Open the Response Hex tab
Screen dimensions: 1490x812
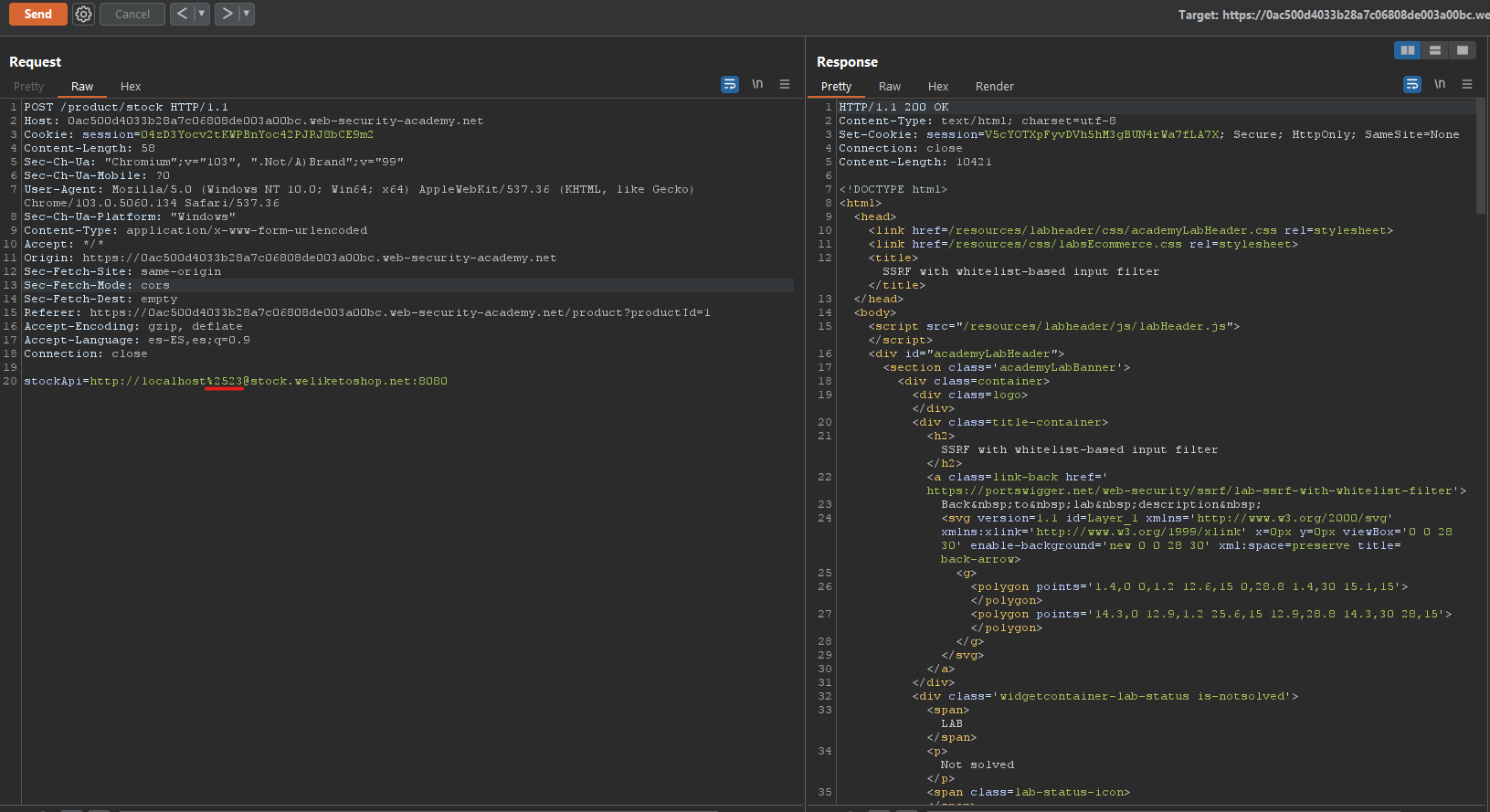coord(938,86)
